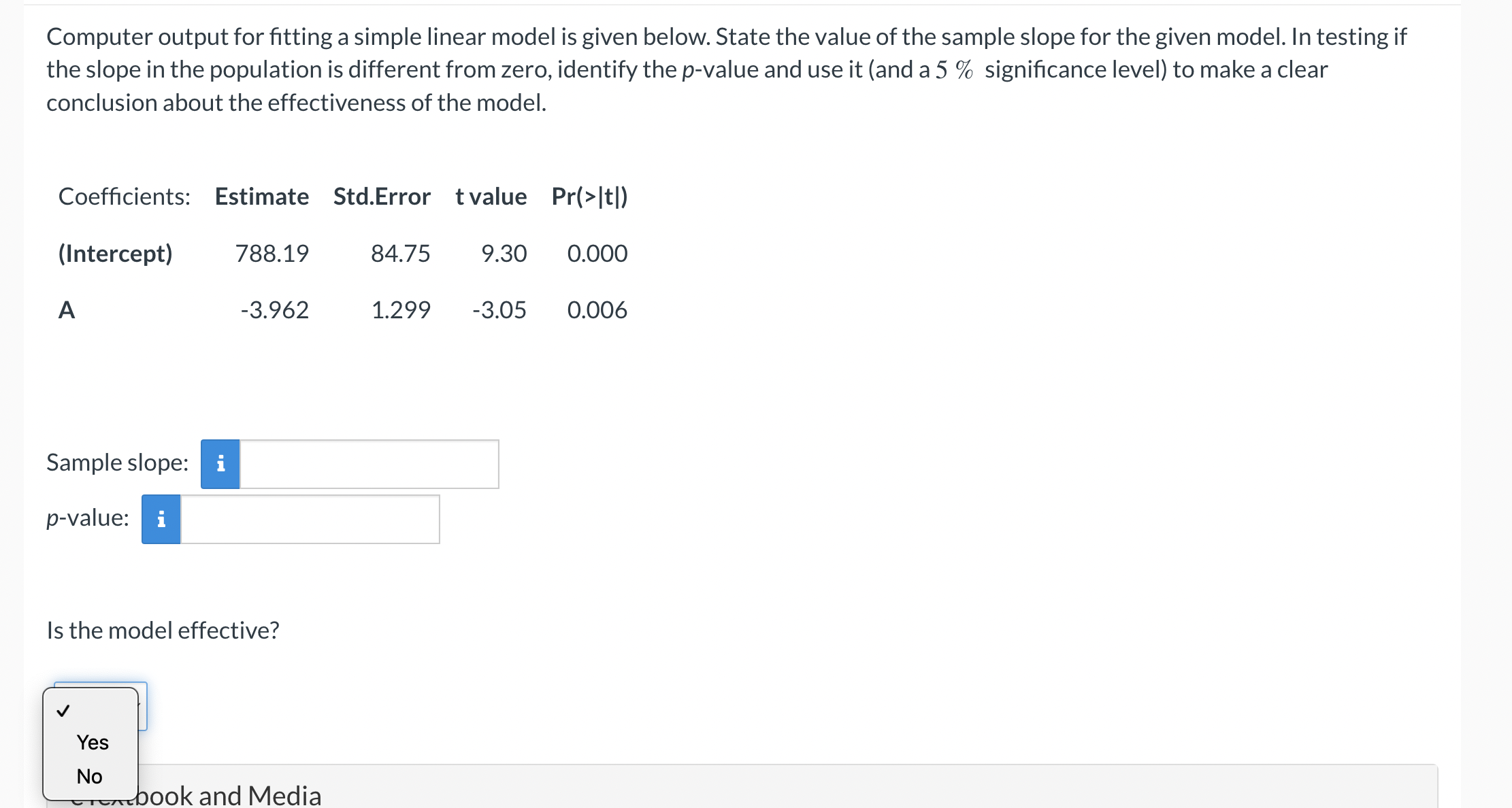Click the checkmark indicating current dropdown selection
The width and height of the screenshot is (1512, 808).
[x=63, y=711]
